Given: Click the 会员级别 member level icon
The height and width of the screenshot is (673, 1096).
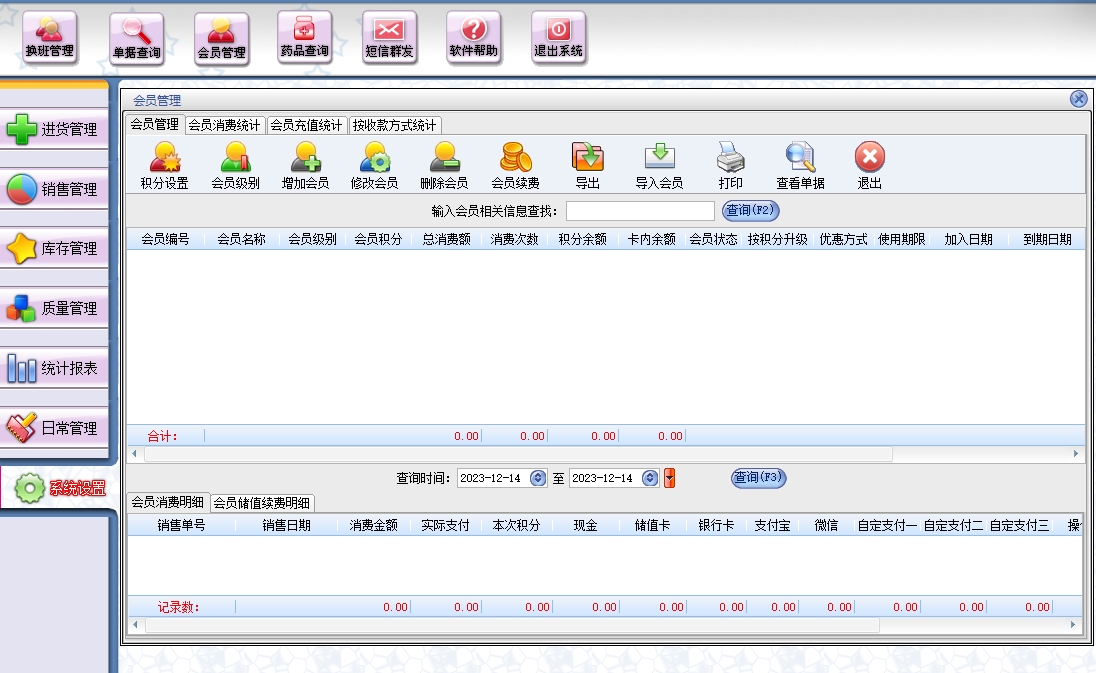Looking at the screenshot, I should point(235,166).
